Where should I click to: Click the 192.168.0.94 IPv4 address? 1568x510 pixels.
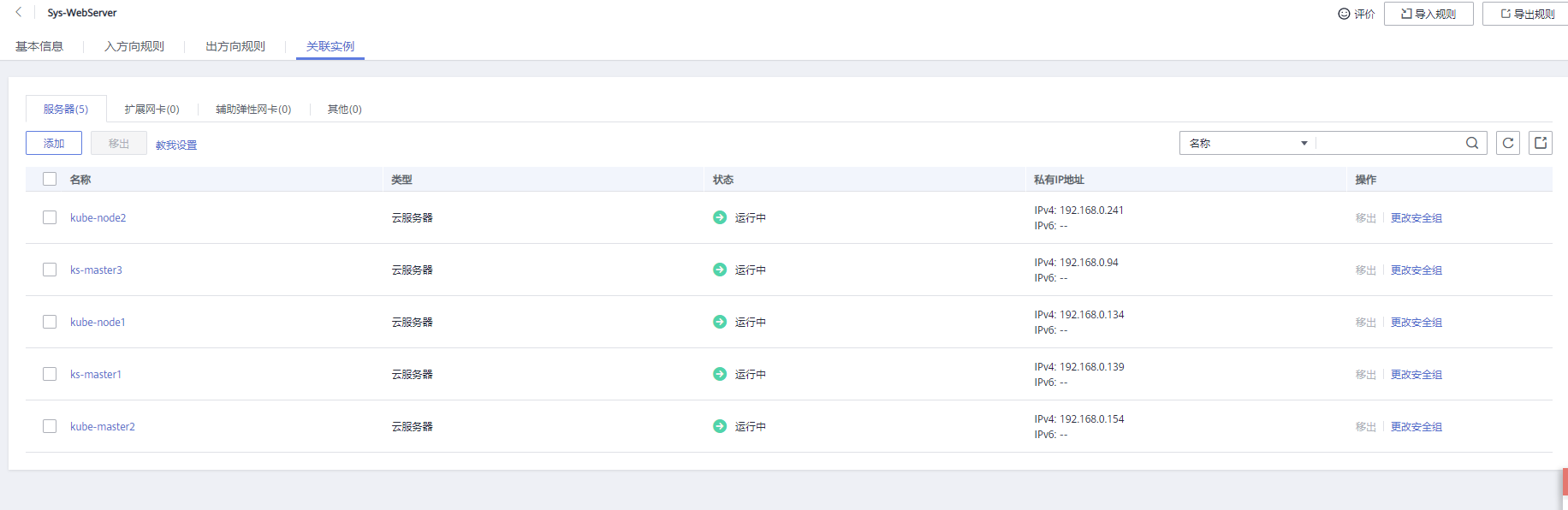coord(1089,262)
